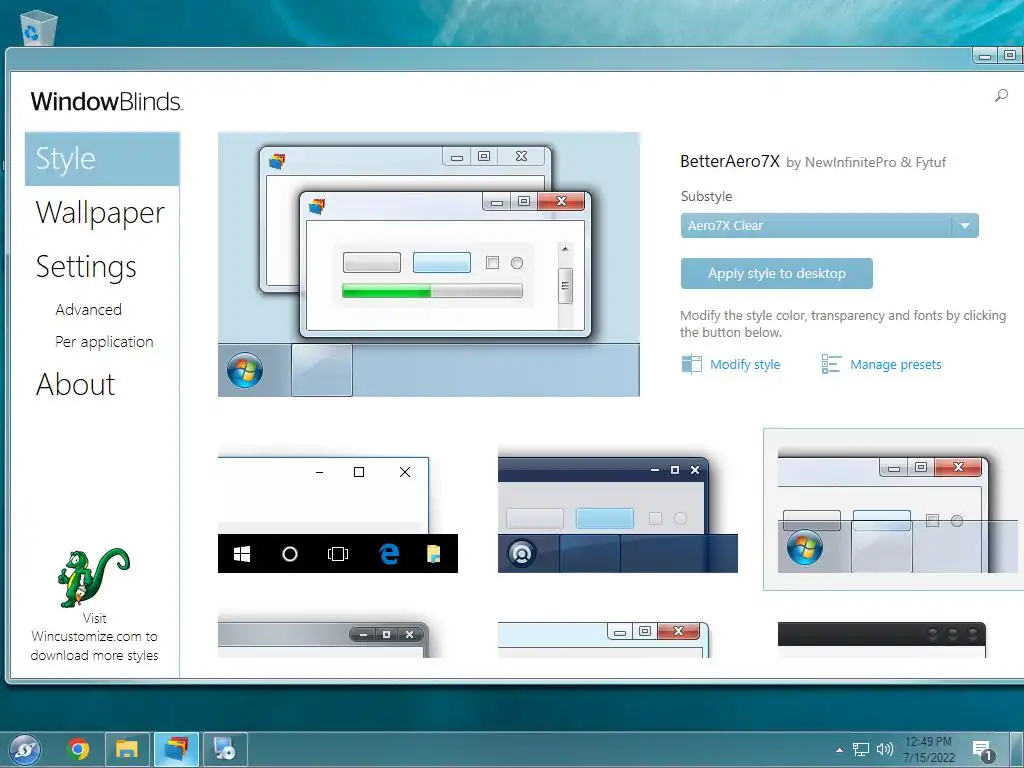Select the highlighted Aero style thumbnail
Image resolution: width=1024 pixels, height=768 pixels.
tap(893, 509)
